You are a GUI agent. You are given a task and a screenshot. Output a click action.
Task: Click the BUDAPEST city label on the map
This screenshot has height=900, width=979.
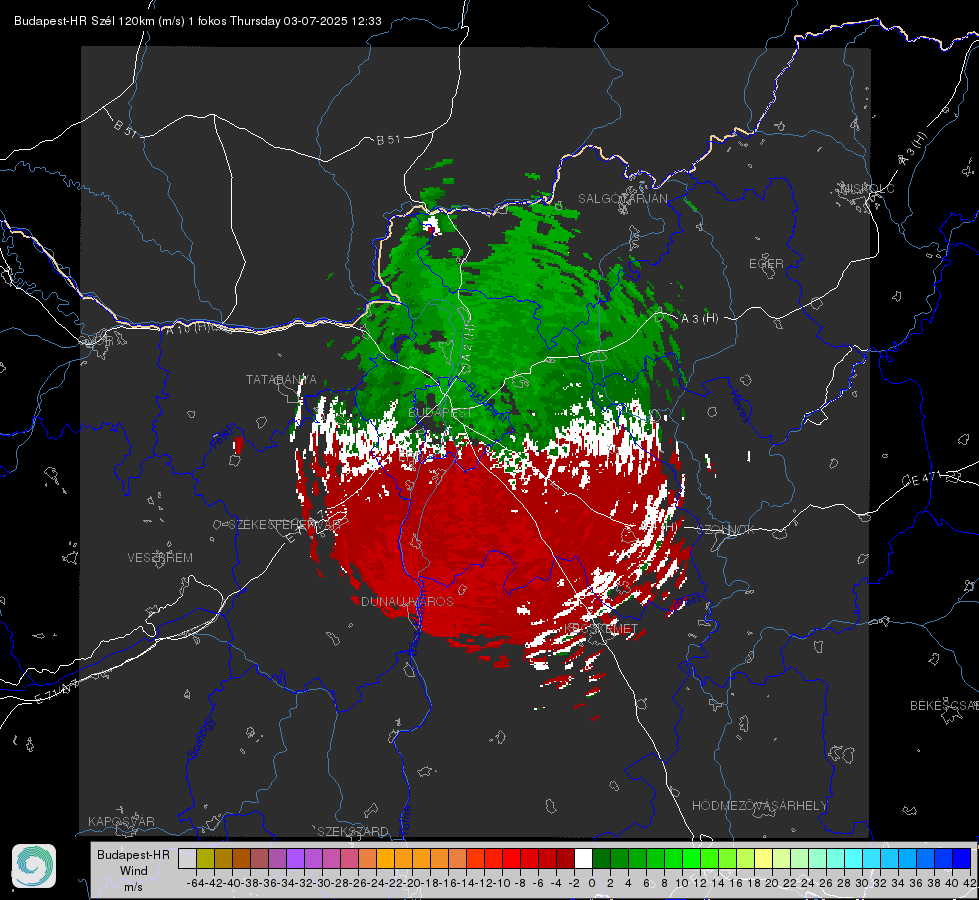pyautogui.click(x=440, y=413)
